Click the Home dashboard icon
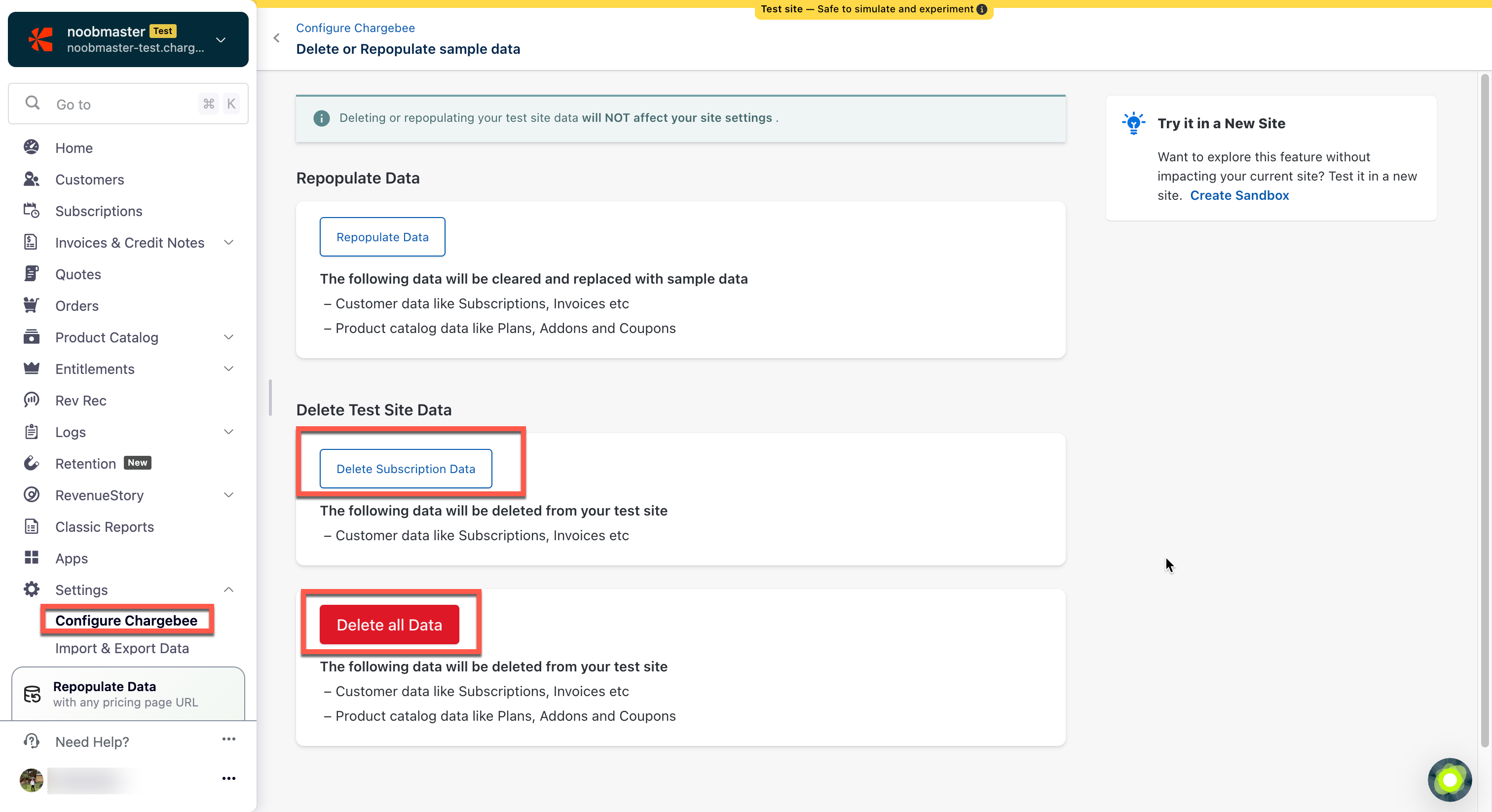The image size is (1492, 812). tap(31, 147)
